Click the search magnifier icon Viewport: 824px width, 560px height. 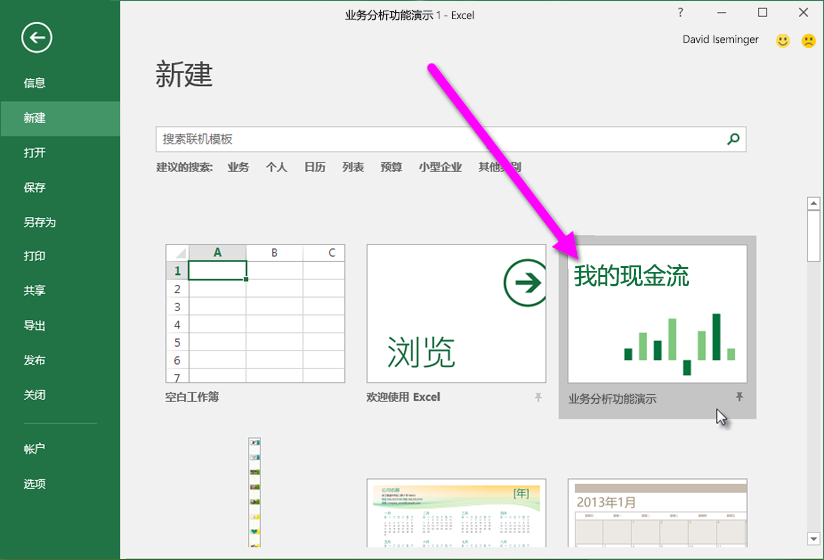(733, 139)
